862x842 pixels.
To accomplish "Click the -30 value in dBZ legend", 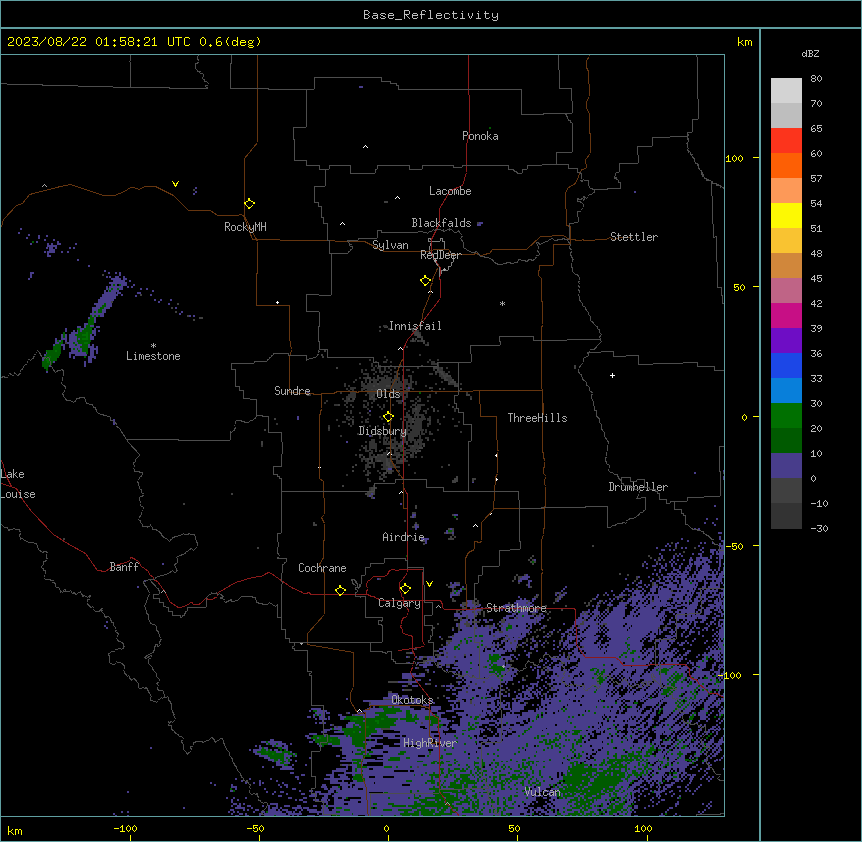I will tap(819, 528).
